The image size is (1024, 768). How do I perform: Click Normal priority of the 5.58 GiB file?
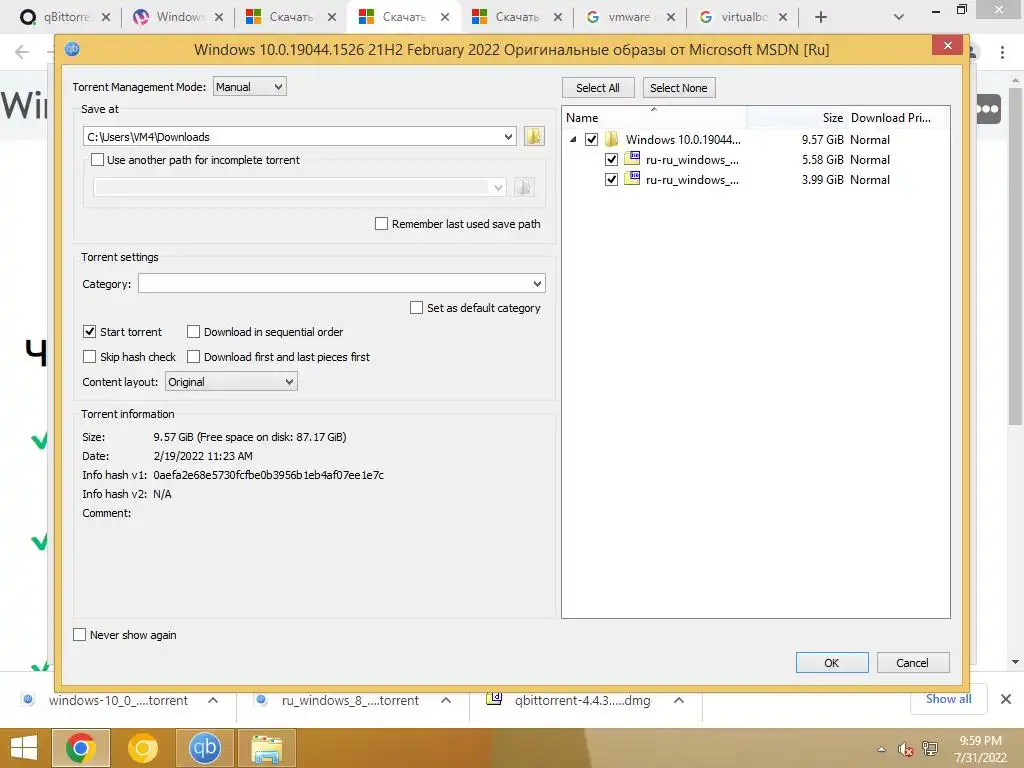point(869,159)
